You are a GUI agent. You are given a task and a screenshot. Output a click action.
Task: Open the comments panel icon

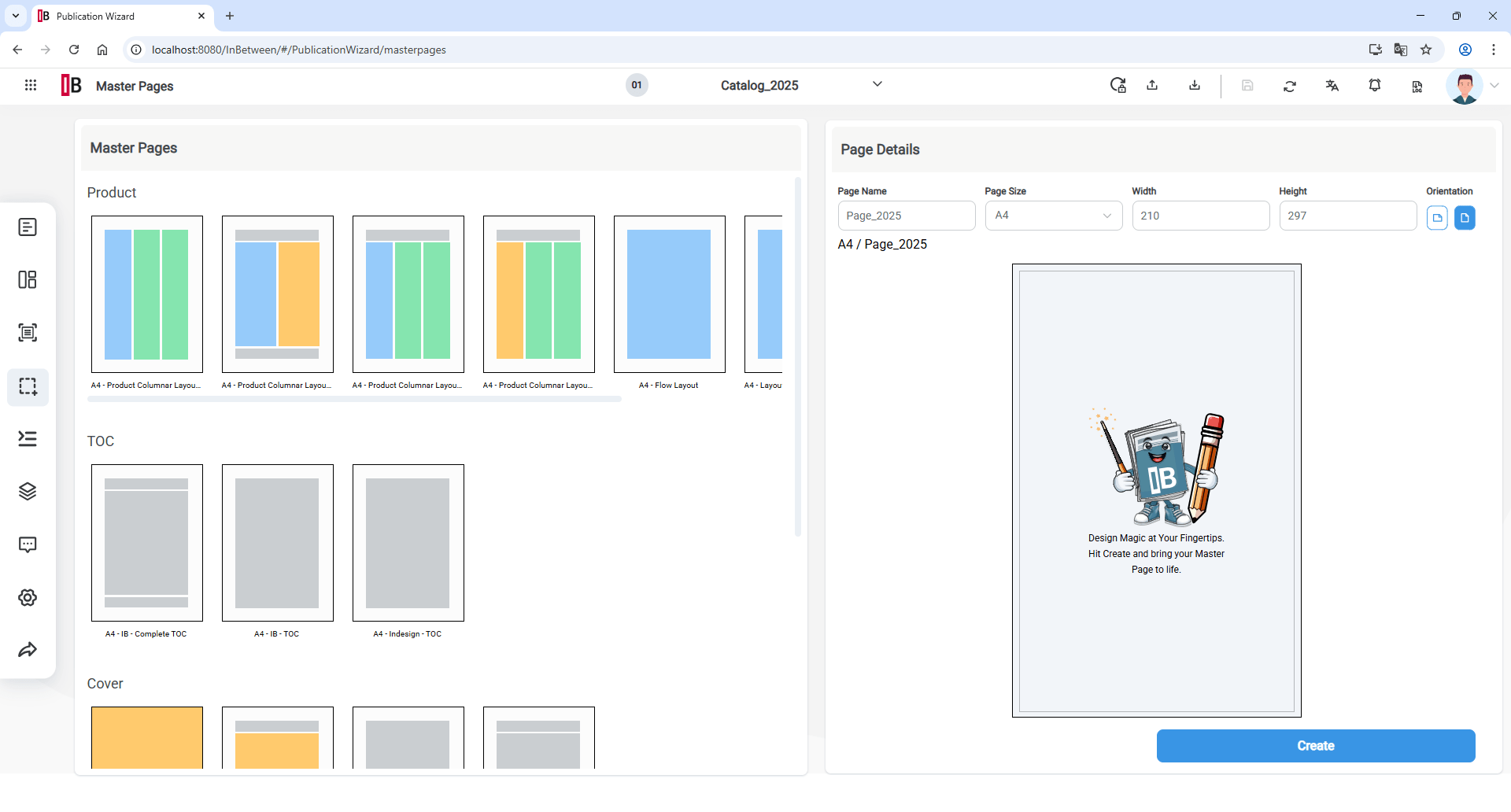[x=28, y=544]
